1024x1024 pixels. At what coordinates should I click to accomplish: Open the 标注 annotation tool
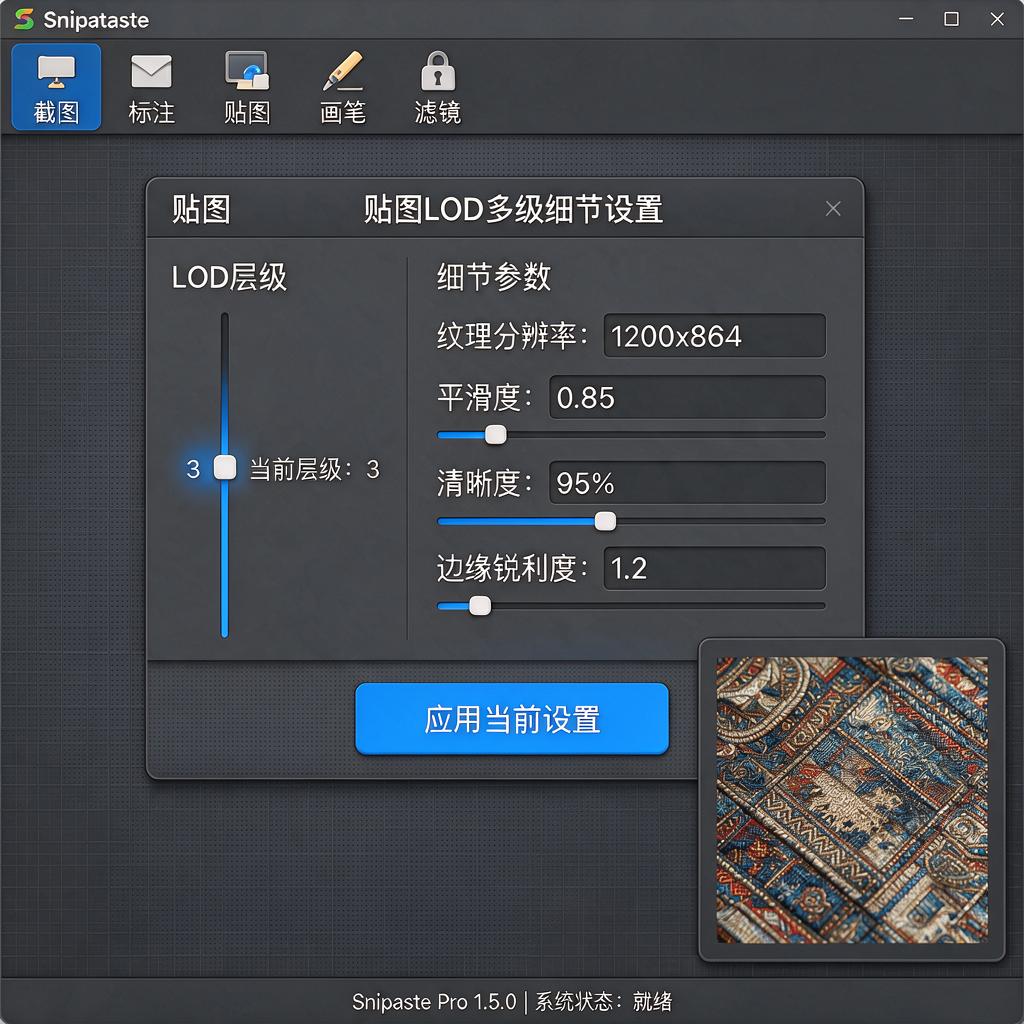(152, 87)
